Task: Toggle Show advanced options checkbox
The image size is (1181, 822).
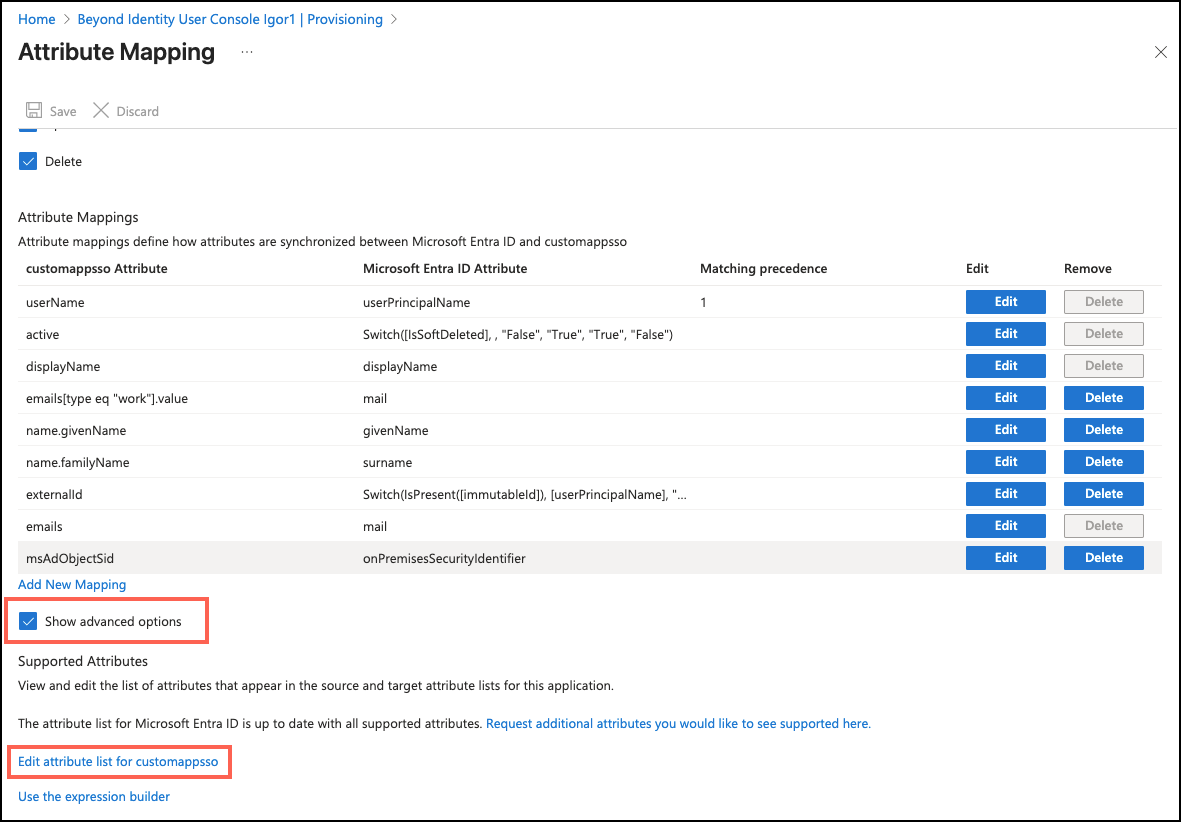Action: 28,622
